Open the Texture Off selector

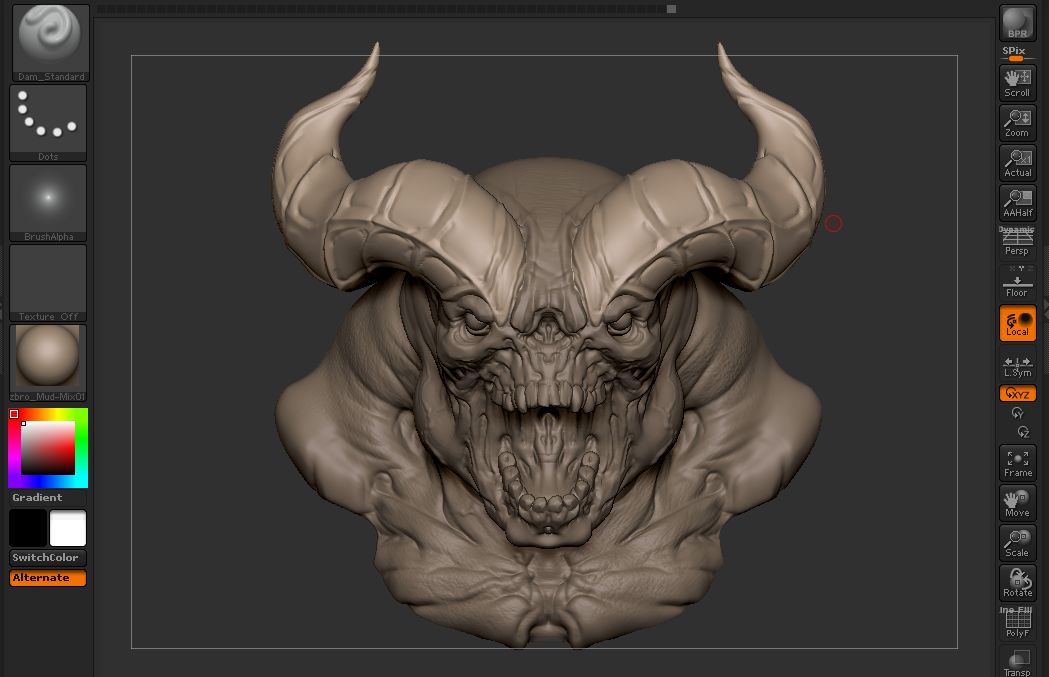tap(48, 283)
